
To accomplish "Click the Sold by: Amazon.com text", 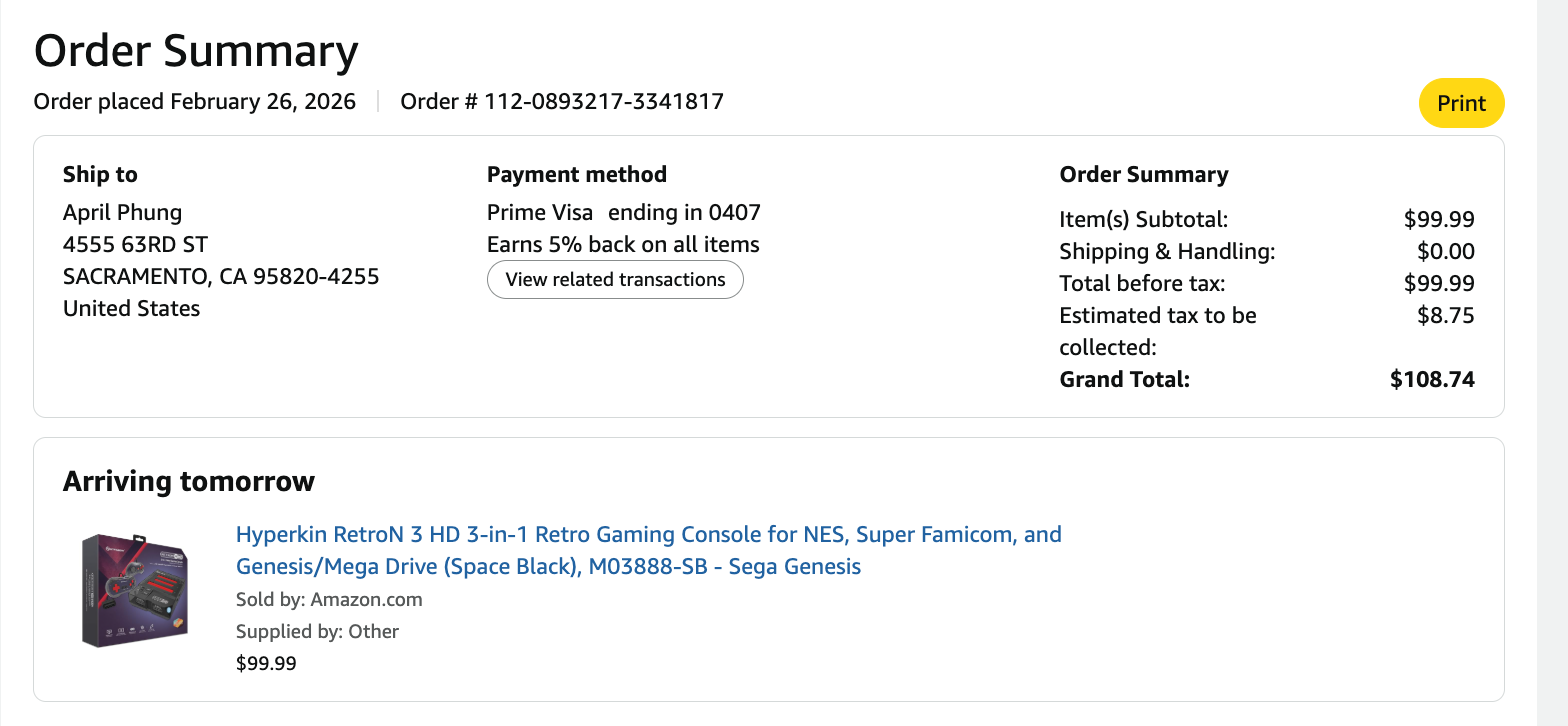I will [x=329, y=599].
